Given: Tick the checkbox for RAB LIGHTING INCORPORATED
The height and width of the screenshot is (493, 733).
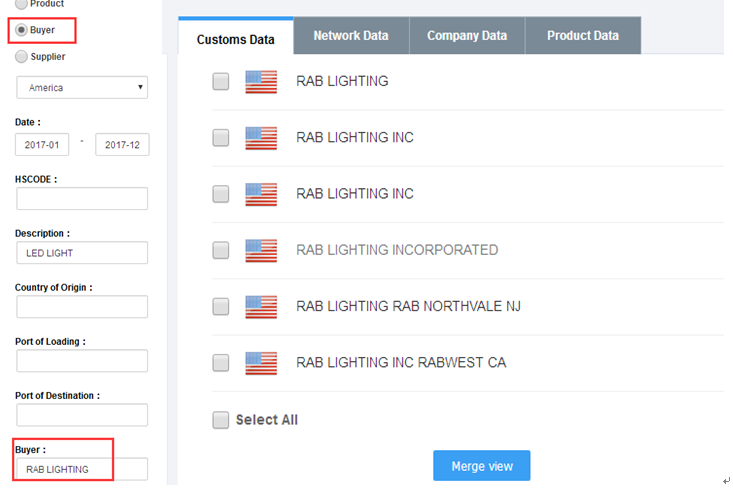Looking at the screenshot, I should pyautogui.click(x=221, y=250).
